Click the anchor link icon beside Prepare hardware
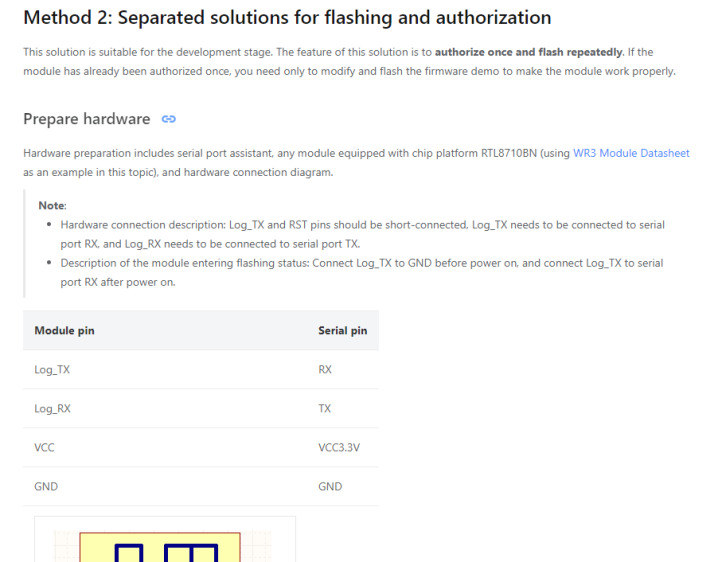 tap(169, 119)
